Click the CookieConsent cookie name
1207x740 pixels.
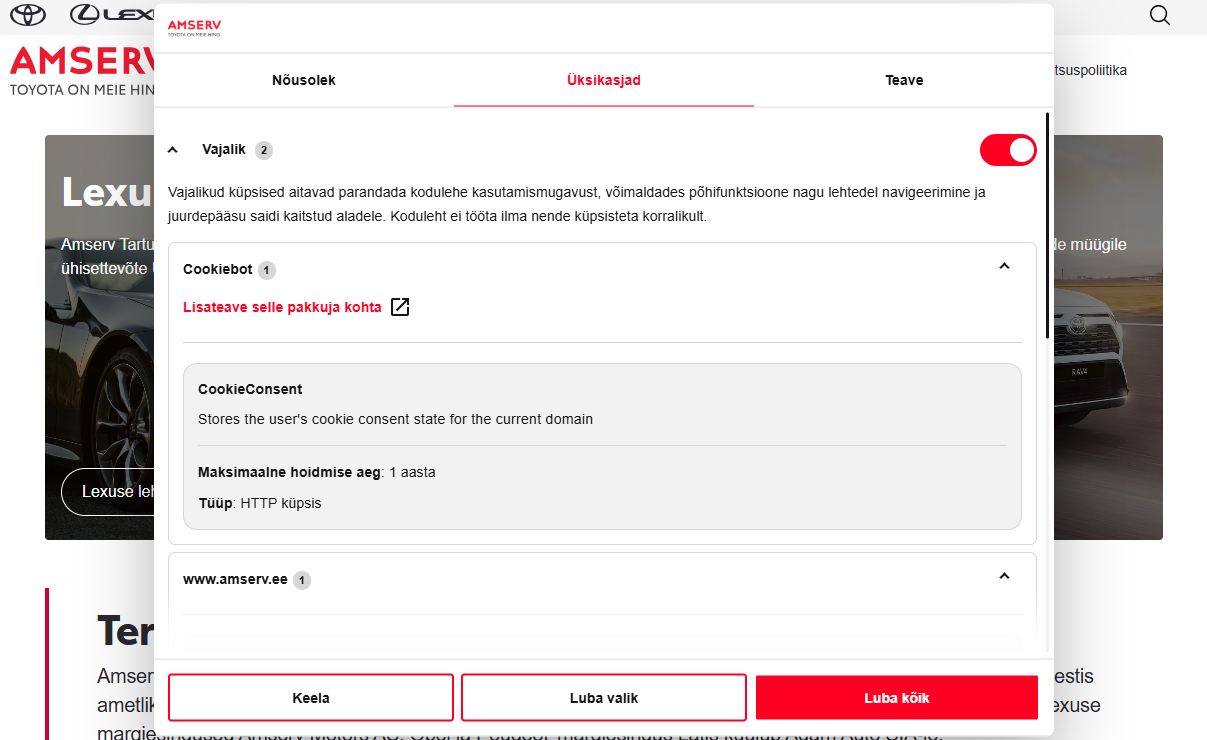(x=250, y=389)
